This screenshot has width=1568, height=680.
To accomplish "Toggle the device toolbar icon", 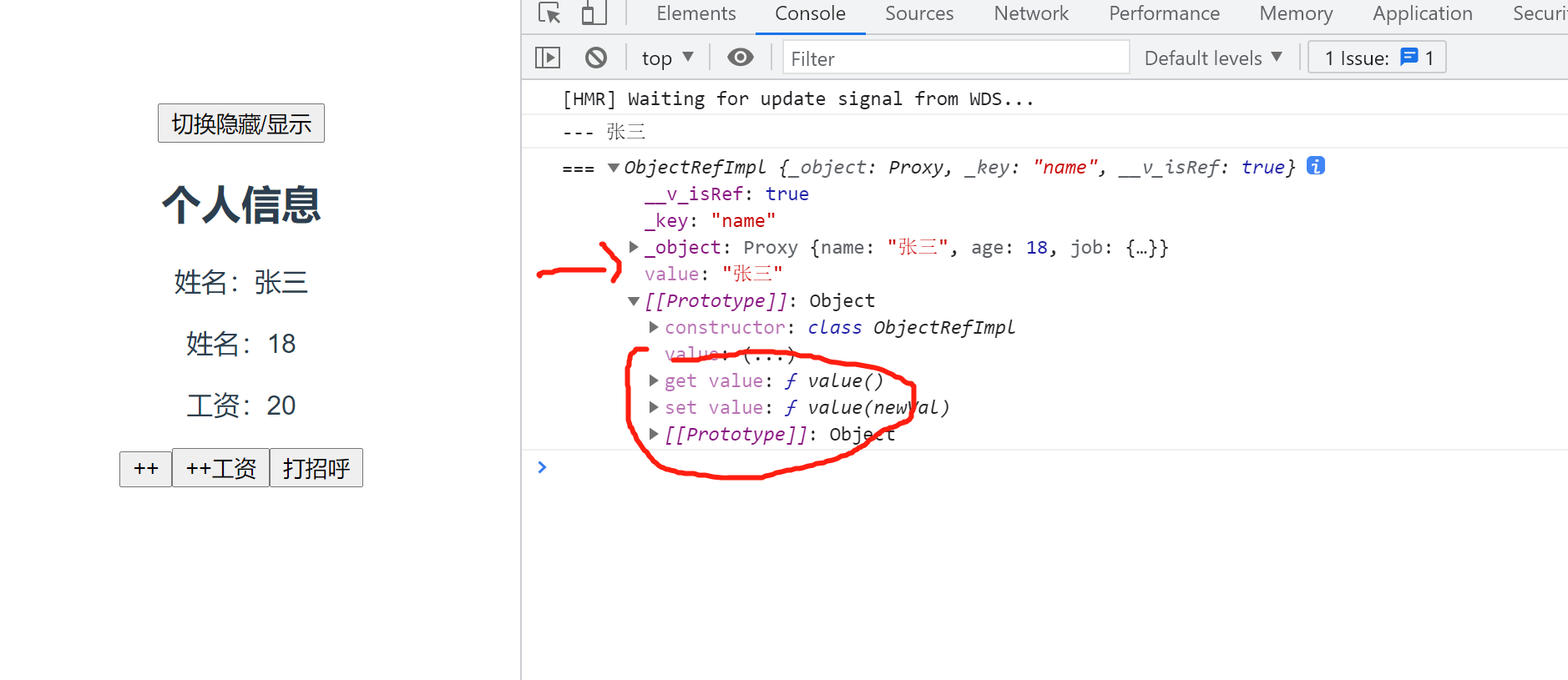I will [x=594, y=13].
